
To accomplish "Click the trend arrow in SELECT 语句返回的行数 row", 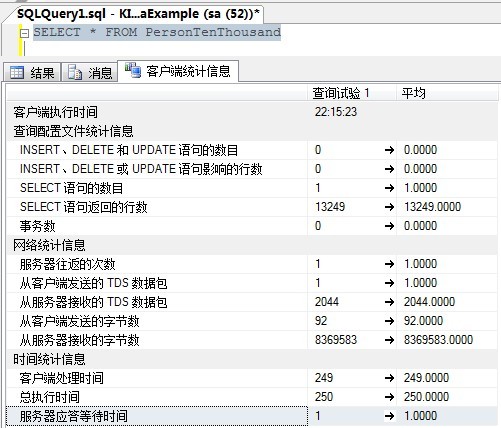I will coord(389,207).
